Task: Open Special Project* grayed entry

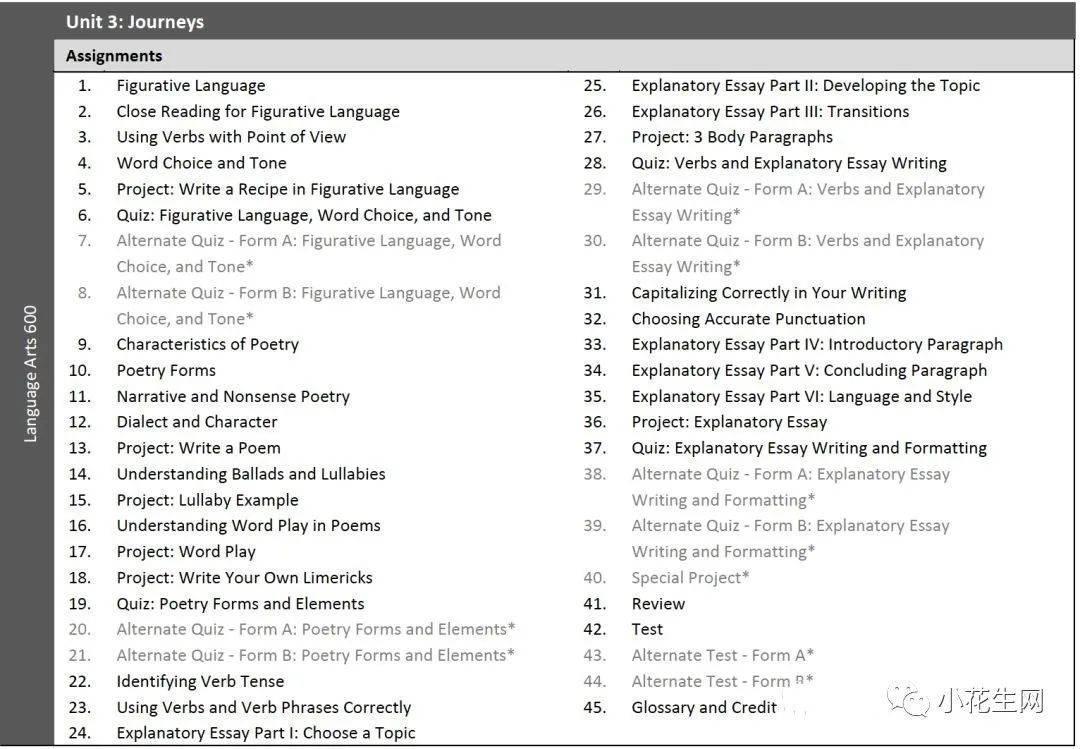Action: (x=690, y=577)
